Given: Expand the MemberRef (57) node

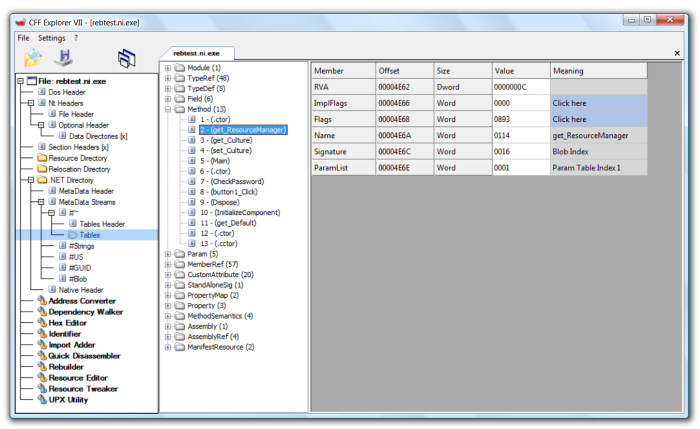Looking at the screenshot, I should (x=167, y=263).
